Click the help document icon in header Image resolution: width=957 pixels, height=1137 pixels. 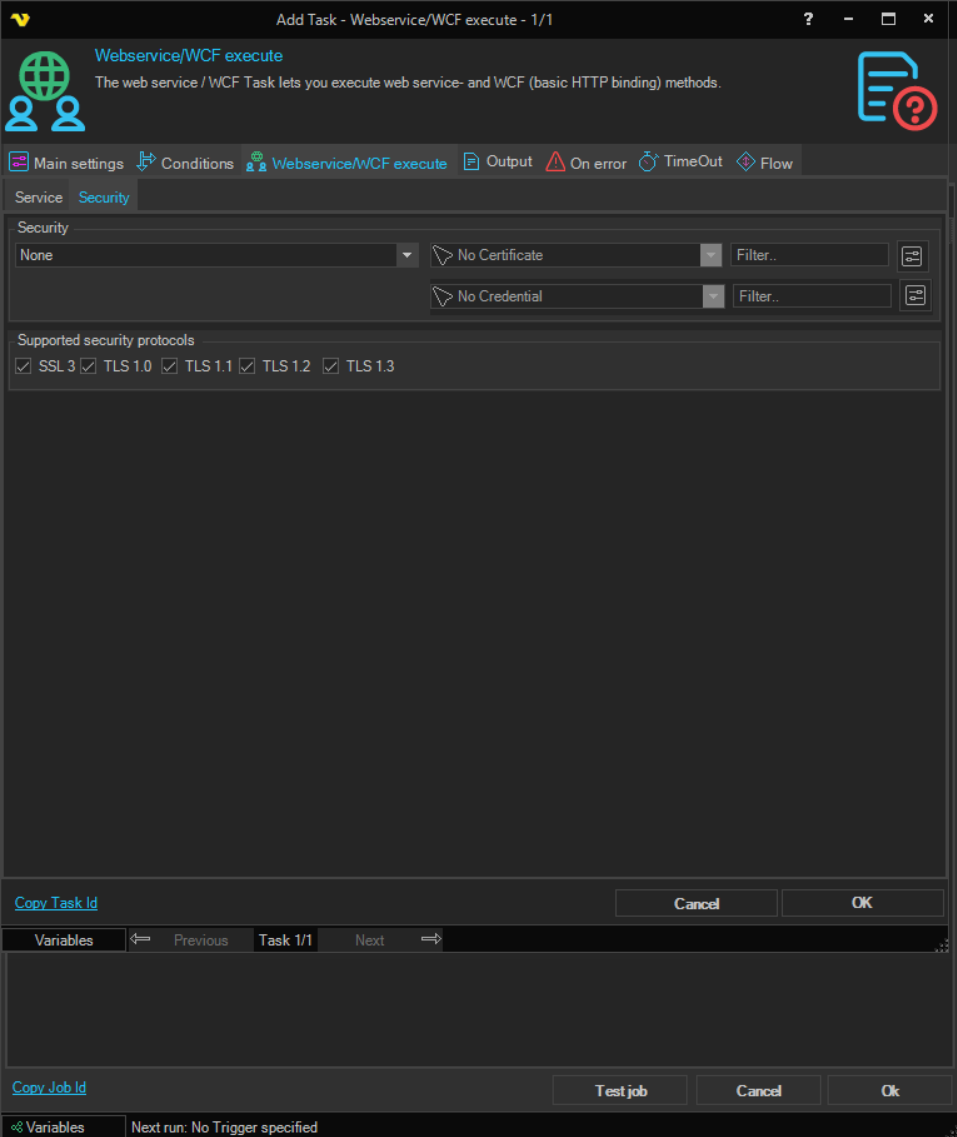click(896, 91)
